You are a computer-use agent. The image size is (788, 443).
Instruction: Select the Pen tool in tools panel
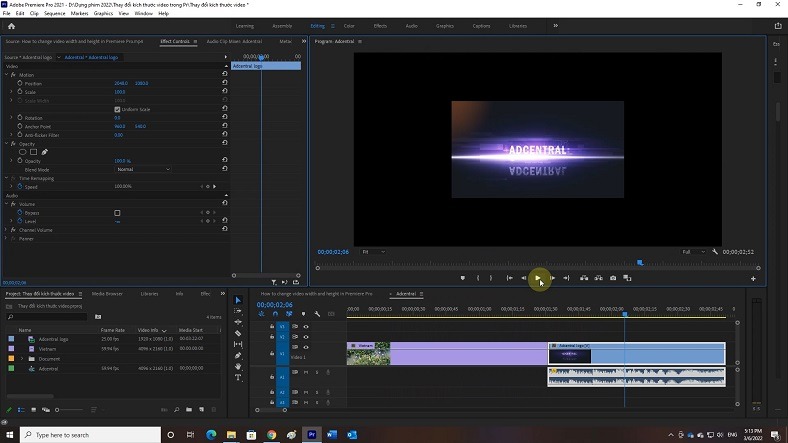tap(238, 355)
